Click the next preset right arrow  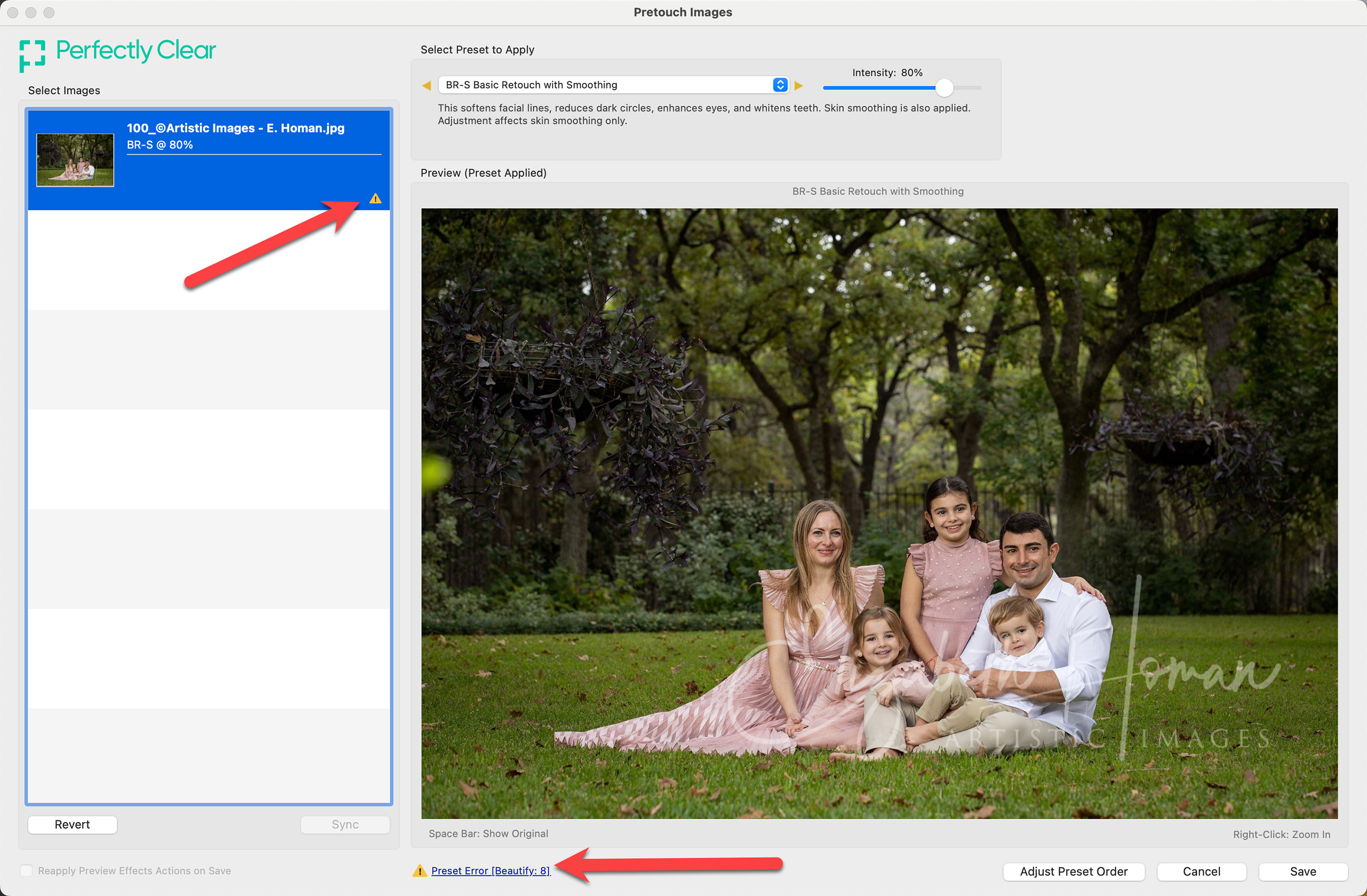(x=798, y=86)
